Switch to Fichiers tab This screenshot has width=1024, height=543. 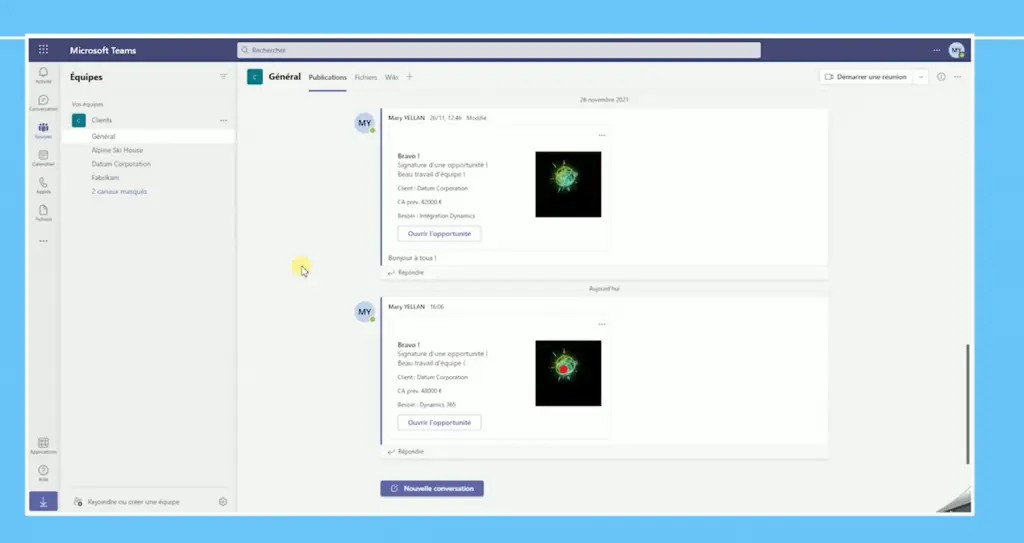click(366, 77)
